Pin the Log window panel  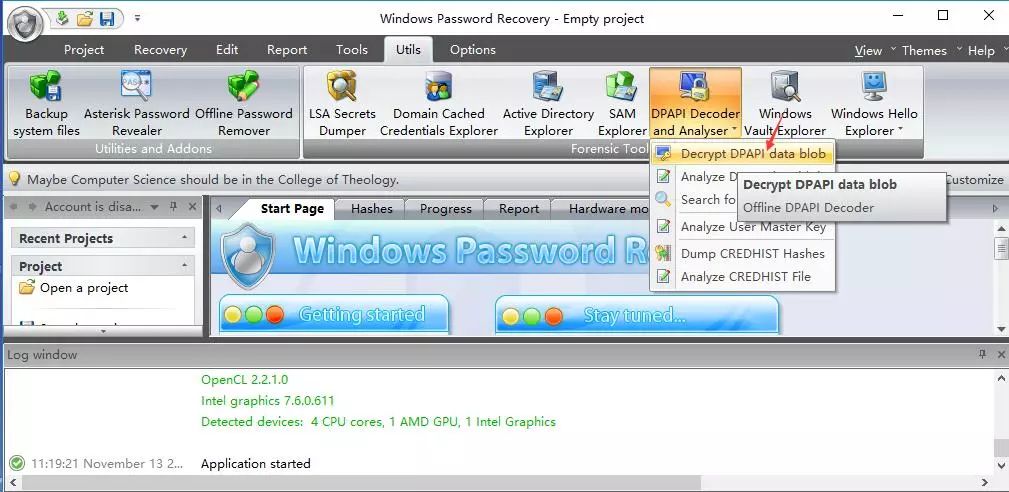point(982,354)
